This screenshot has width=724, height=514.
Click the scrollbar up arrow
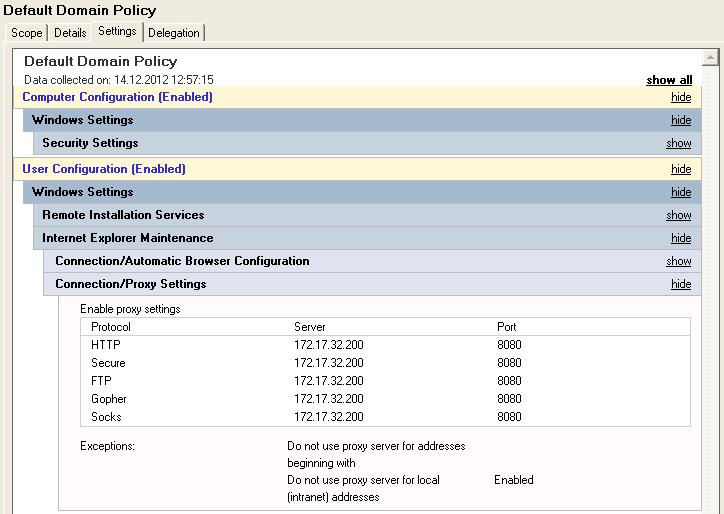click(710, 57)
